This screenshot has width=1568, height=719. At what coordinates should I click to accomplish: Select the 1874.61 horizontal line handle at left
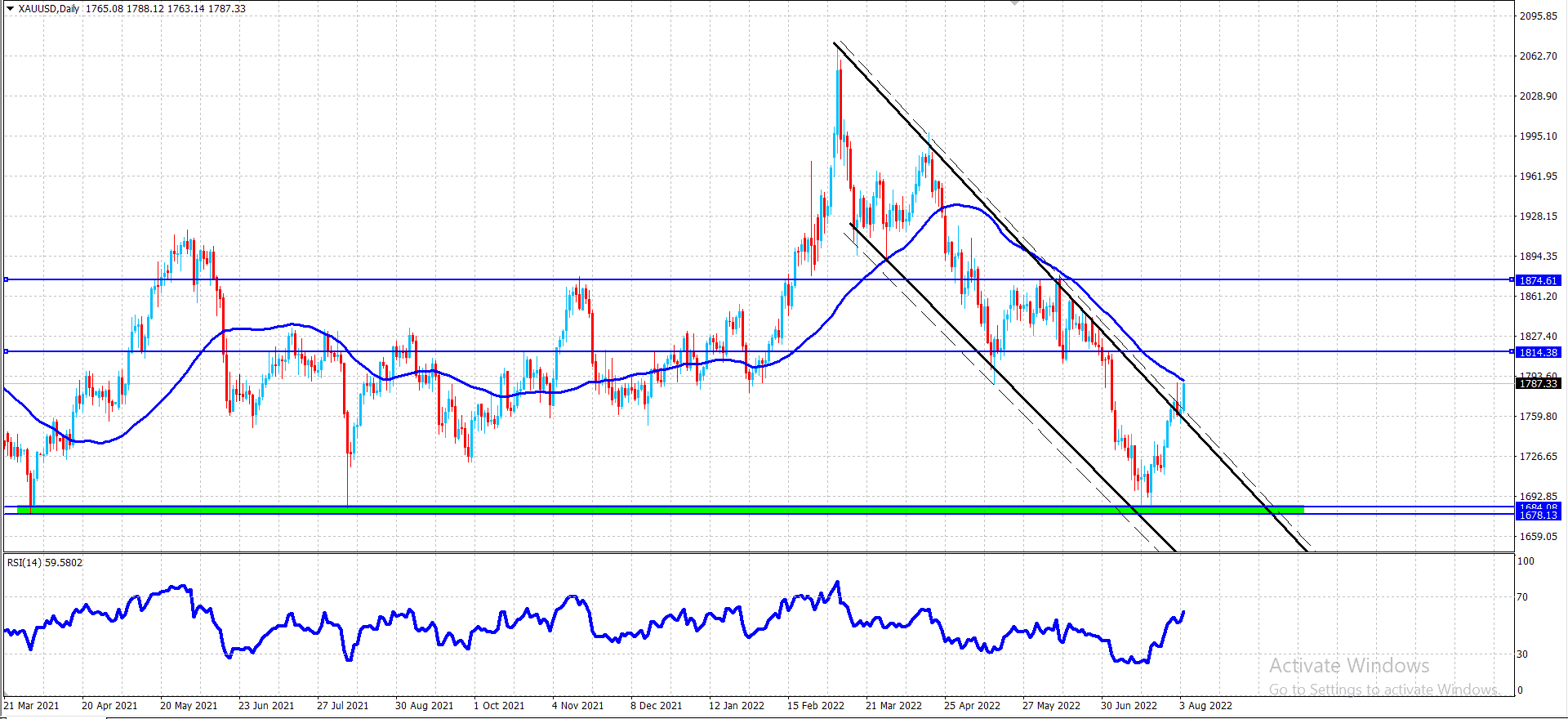[6, 279]
